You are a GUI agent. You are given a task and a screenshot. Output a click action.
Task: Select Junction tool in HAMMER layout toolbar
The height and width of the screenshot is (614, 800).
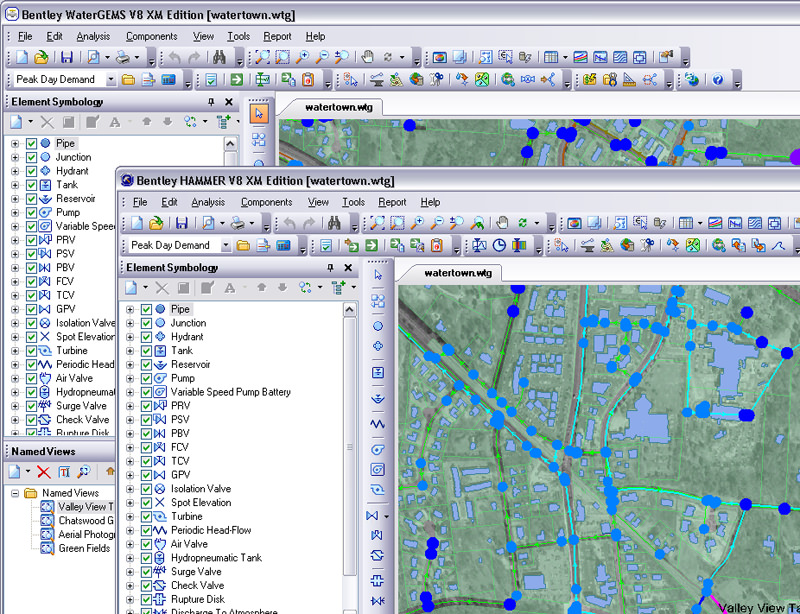pyautogui.click(x=378, y=326)
